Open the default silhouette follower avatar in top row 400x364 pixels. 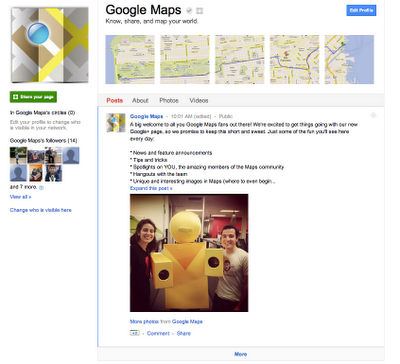pyautogui.click(x=71, y=155)
